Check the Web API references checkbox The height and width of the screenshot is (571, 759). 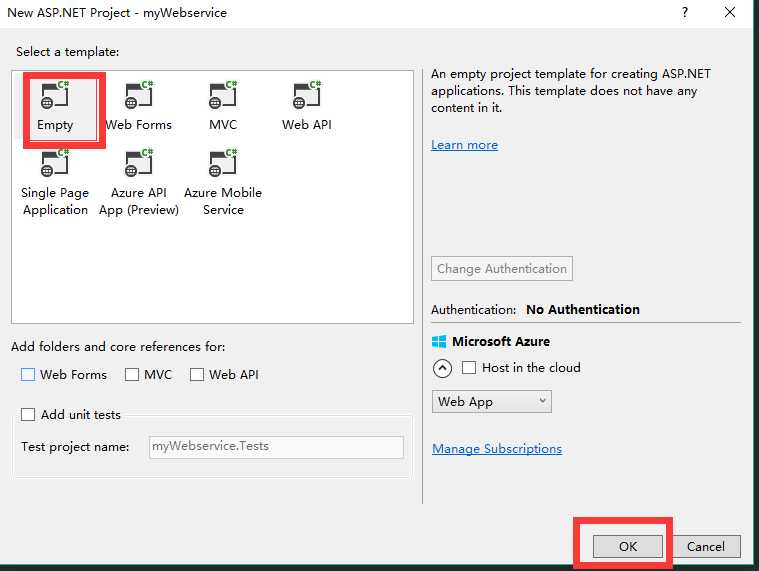coord(197,375)
